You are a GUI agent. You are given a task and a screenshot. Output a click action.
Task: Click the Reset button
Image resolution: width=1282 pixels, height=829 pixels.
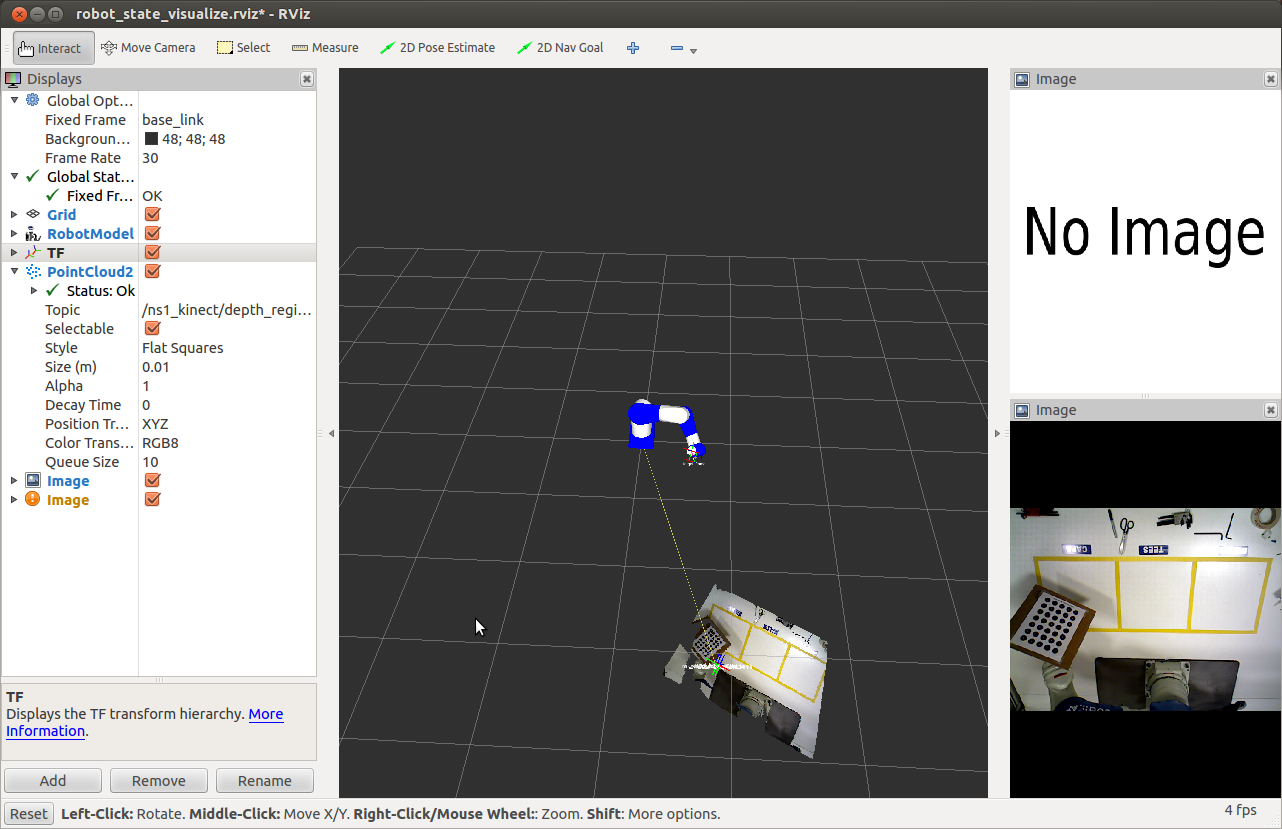click(29, 814)
